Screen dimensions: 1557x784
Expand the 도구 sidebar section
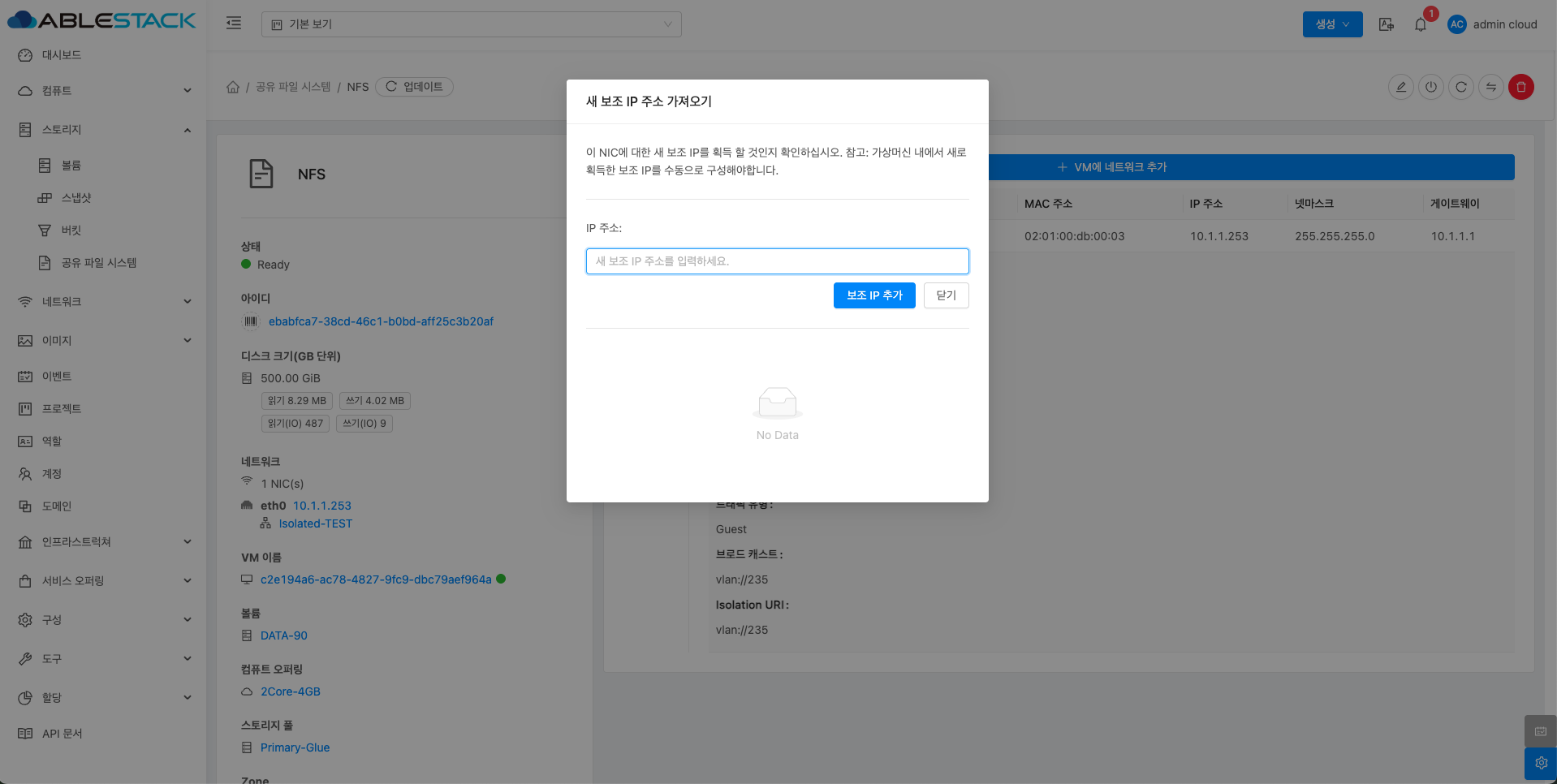click(104, 659)
